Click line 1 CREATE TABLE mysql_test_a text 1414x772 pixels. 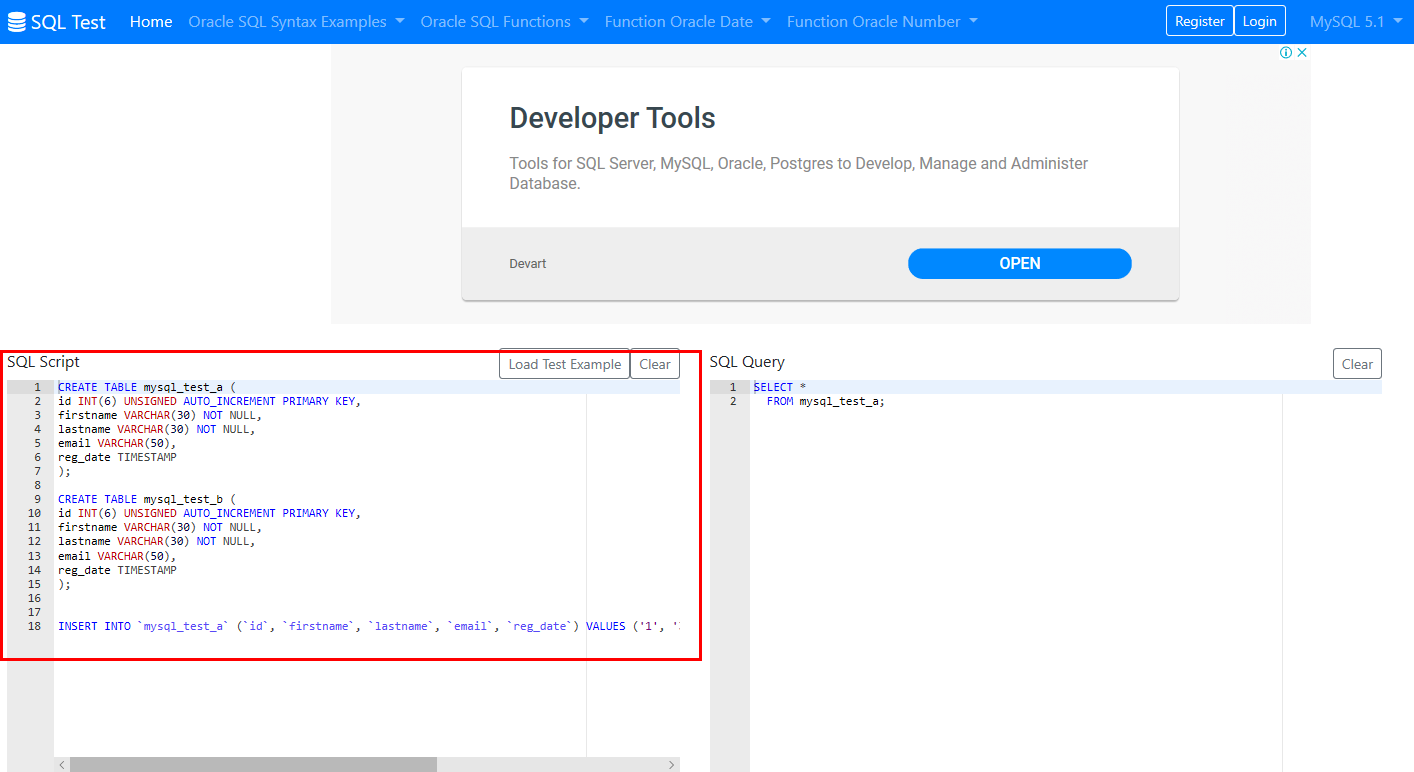pyautogui.click(x=147, y=387)
